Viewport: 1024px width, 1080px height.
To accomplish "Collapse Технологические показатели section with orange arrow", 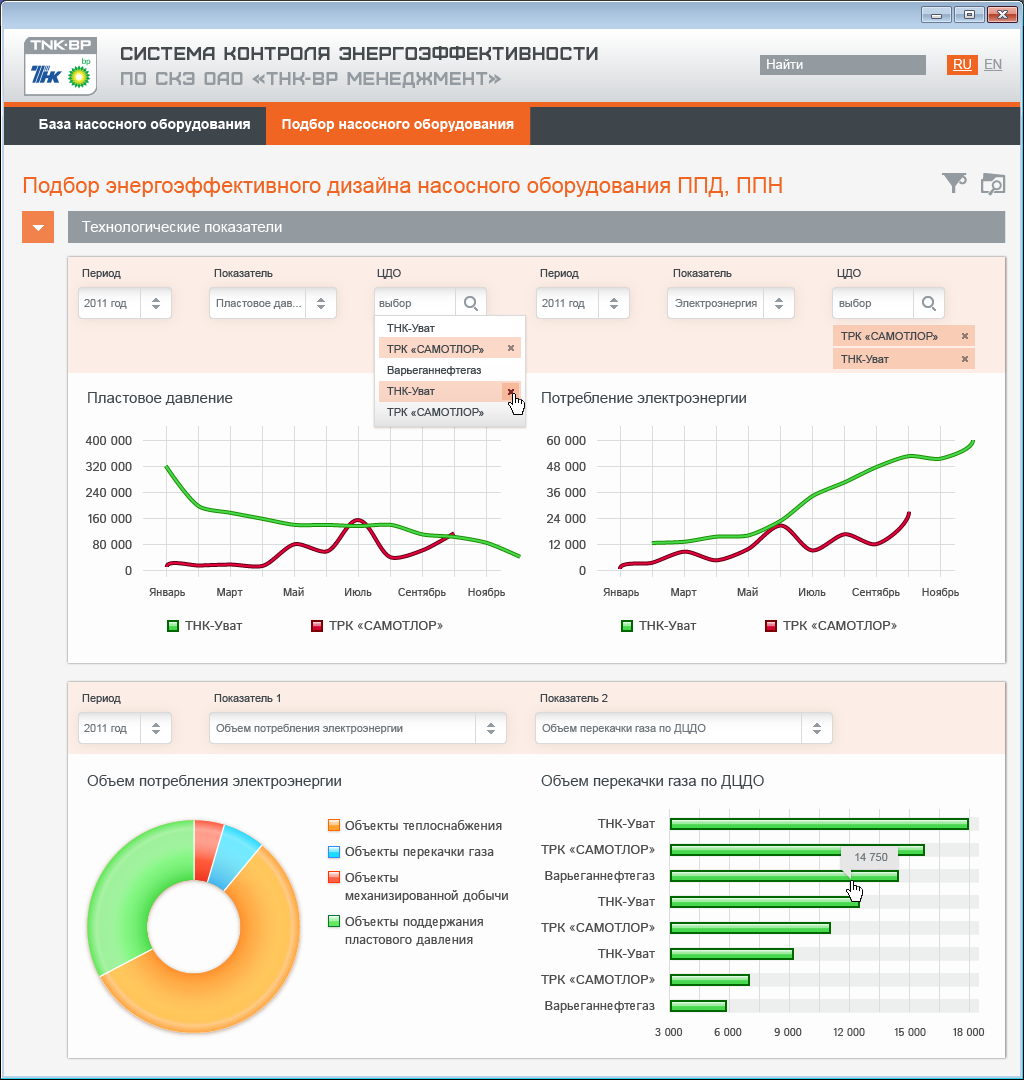I will 38,227.
